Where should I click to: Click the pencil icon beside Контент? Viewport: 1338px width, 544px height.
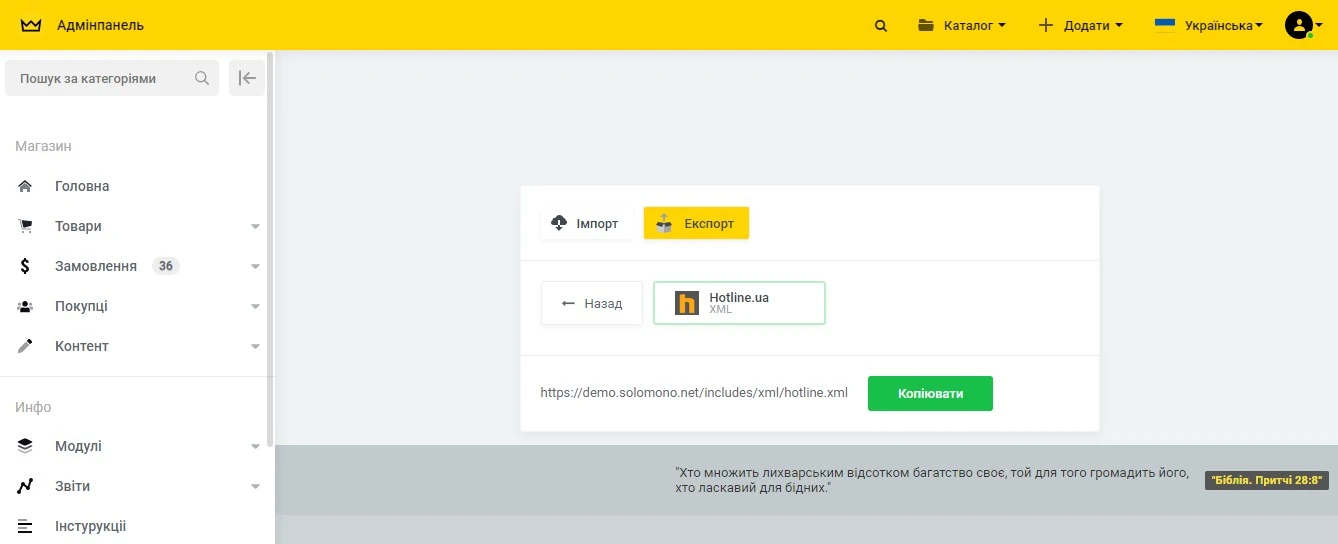point(25,346)
